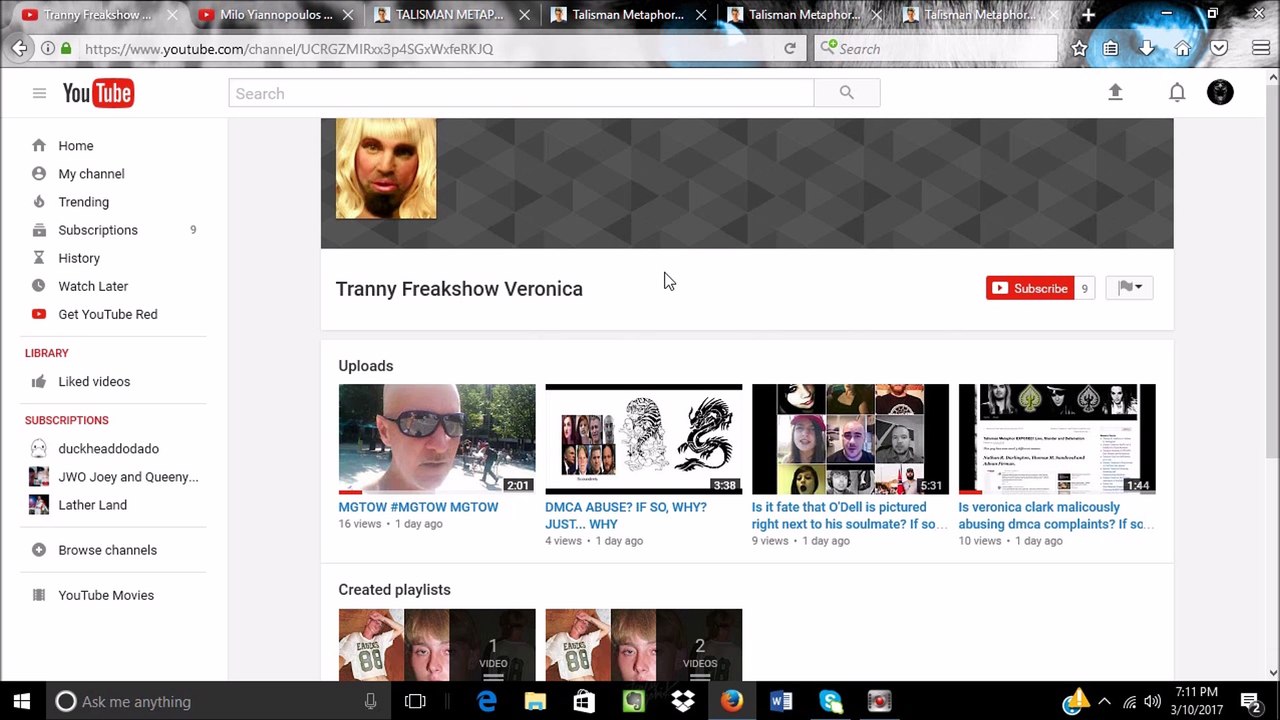Viewport: 1280px width, 720px height.
Task: Open the channel flag dropdown
Action: (1130, 288)
